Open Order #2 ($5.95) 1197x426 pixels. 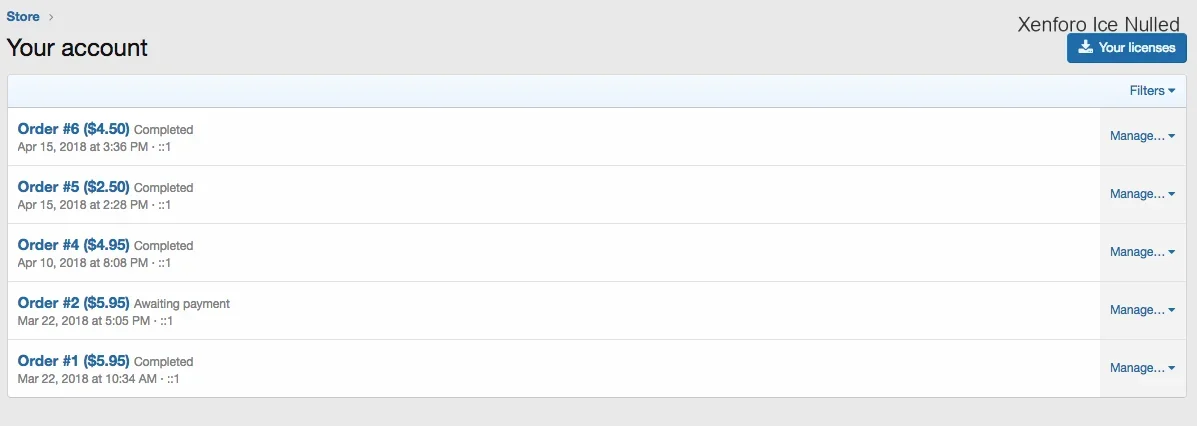pyautogui.click(x=73, y=303)
